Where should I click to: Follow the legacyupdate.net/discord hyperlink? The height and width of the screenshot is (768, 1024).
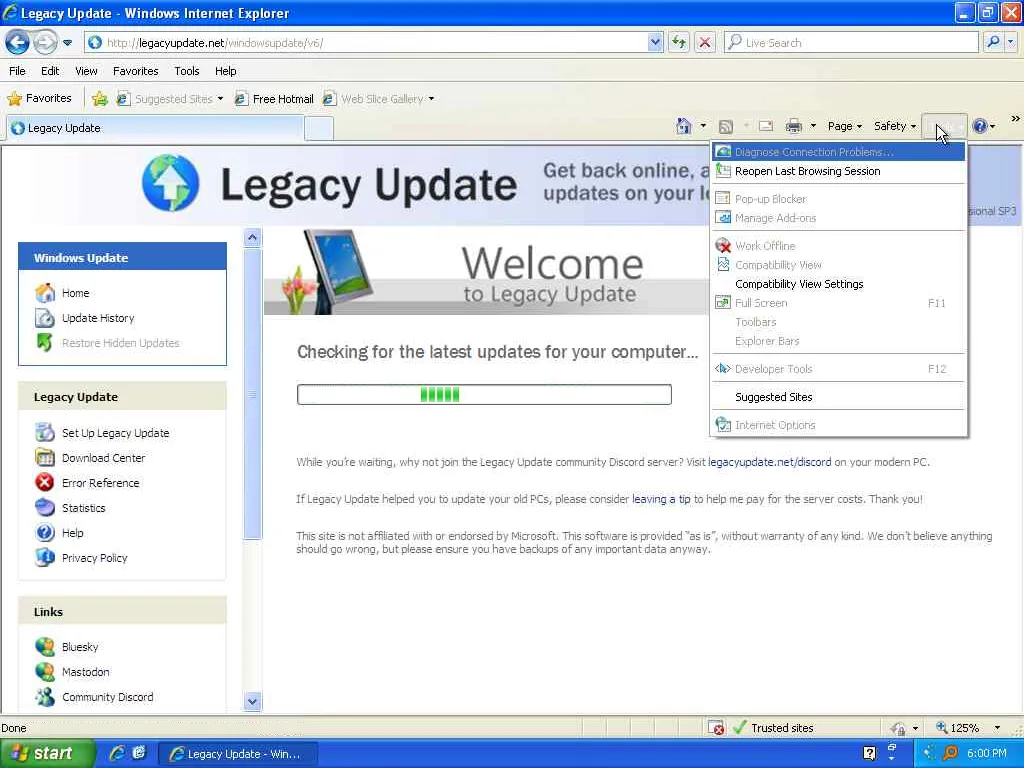click(769, 462)
